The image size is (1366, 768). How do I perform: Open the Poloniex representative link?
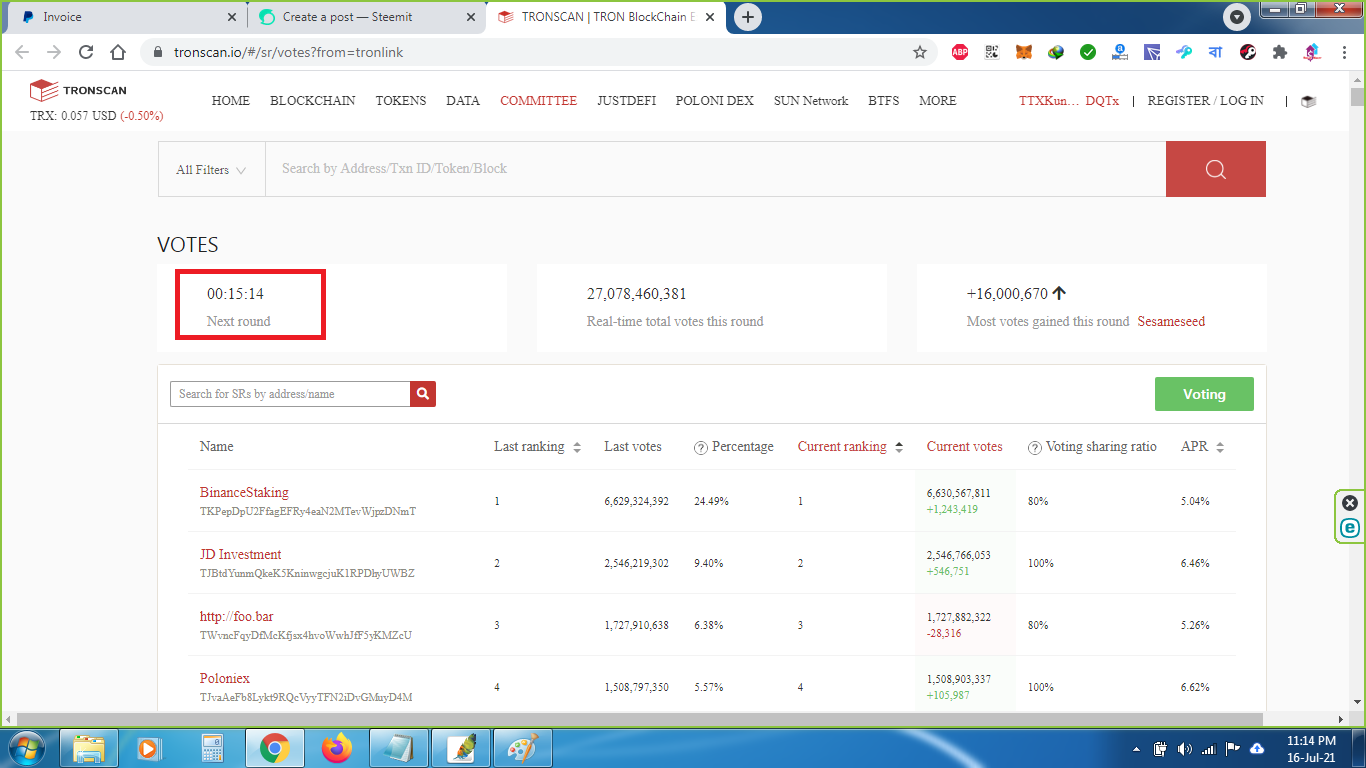225,678
